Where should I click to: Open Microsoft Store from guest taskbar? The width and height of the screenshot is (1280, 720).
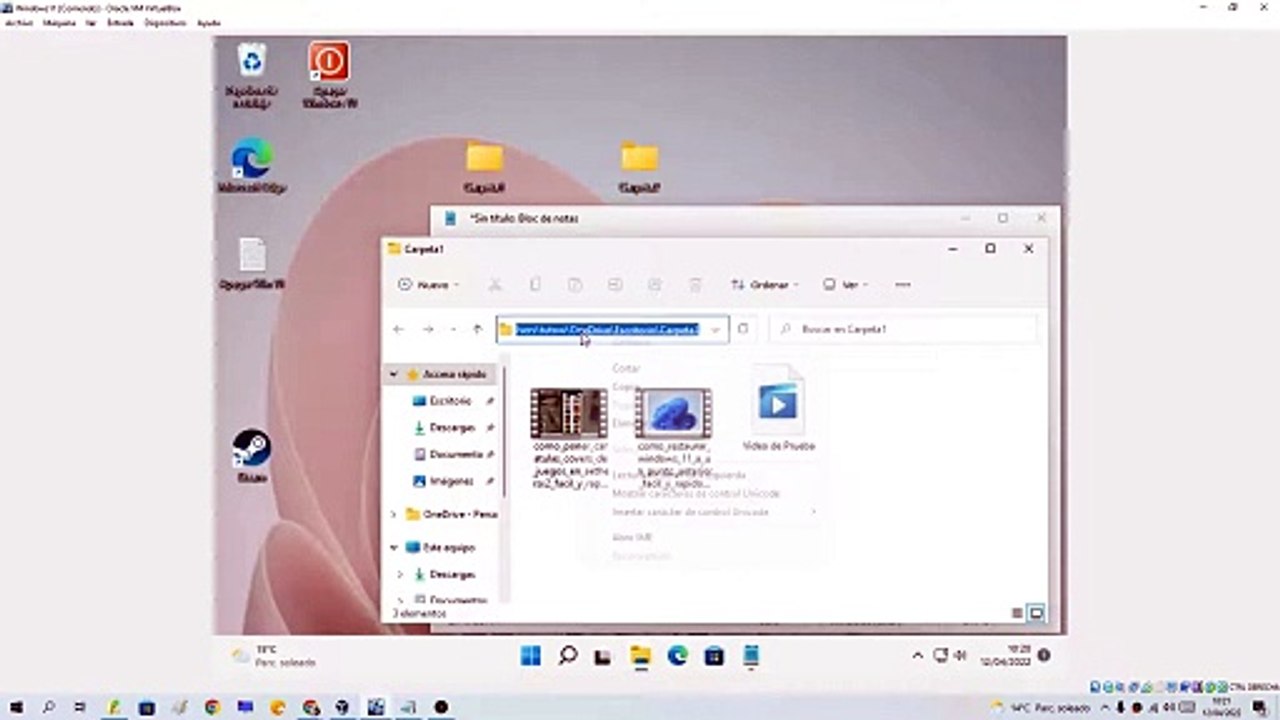[714, 656]
